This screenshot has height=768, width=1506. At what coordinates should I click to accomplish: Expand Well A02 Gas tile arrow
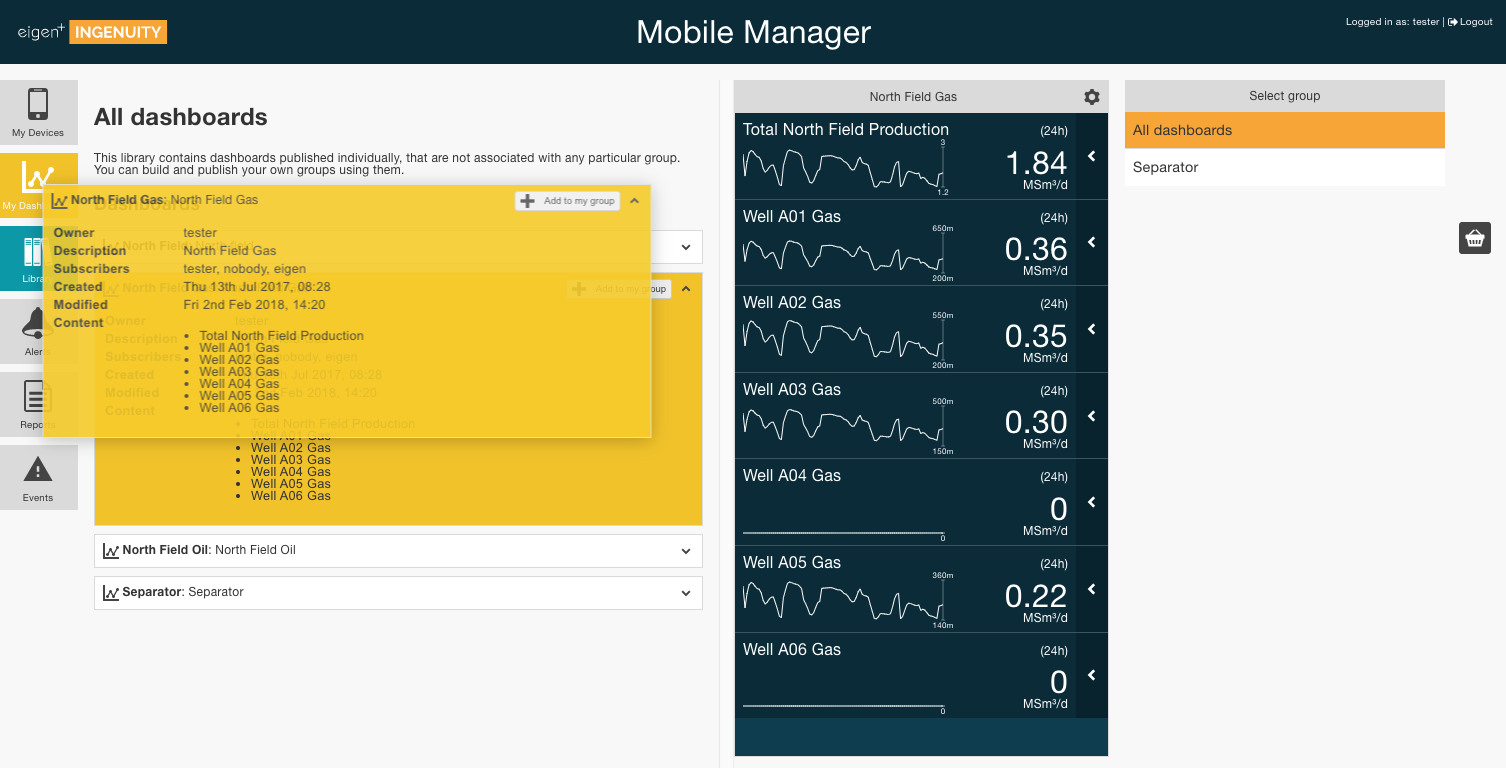click(x=1092, y=329)
